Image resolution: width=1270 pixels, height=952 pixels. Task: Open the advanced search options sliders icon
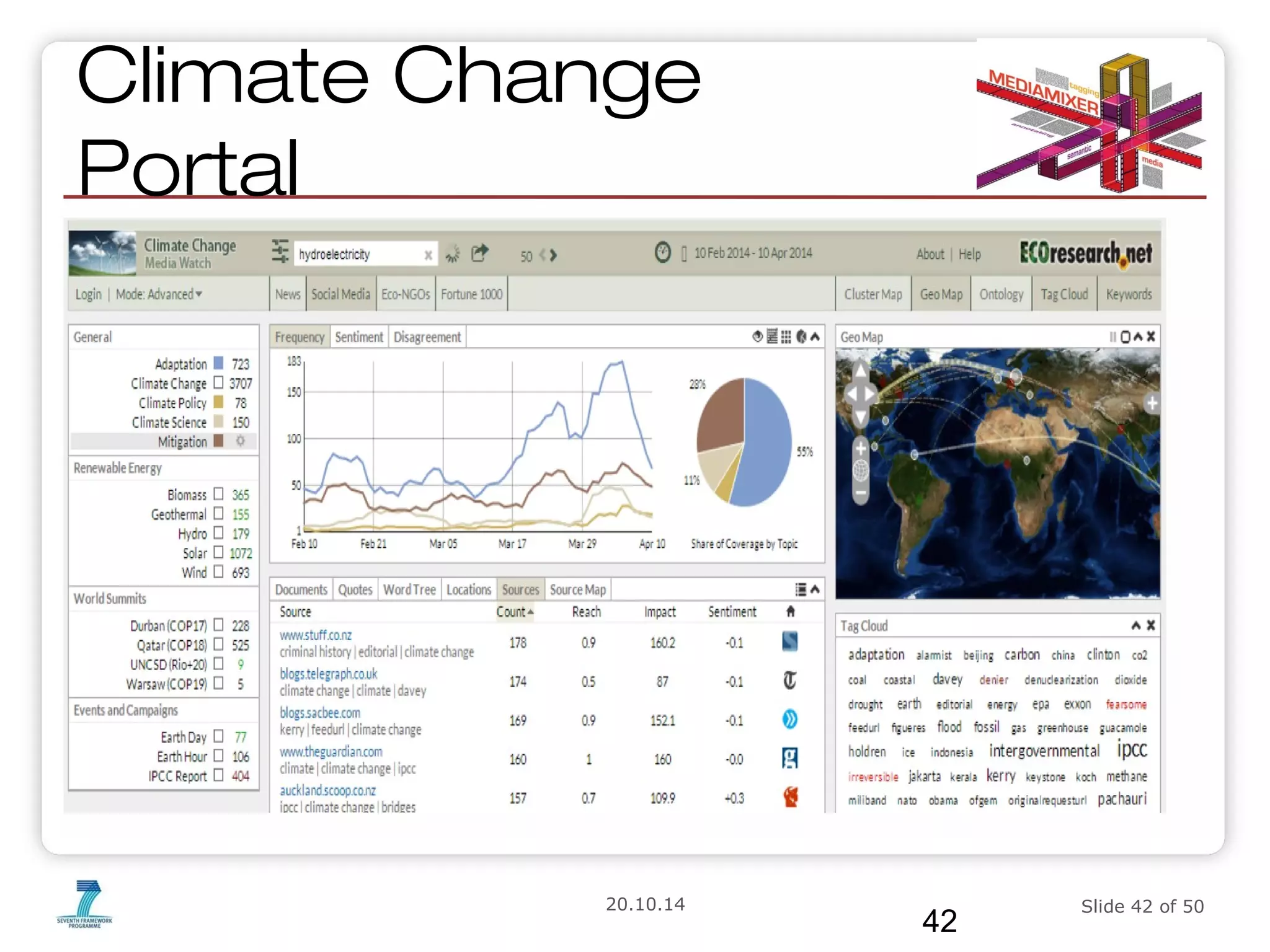280,252
